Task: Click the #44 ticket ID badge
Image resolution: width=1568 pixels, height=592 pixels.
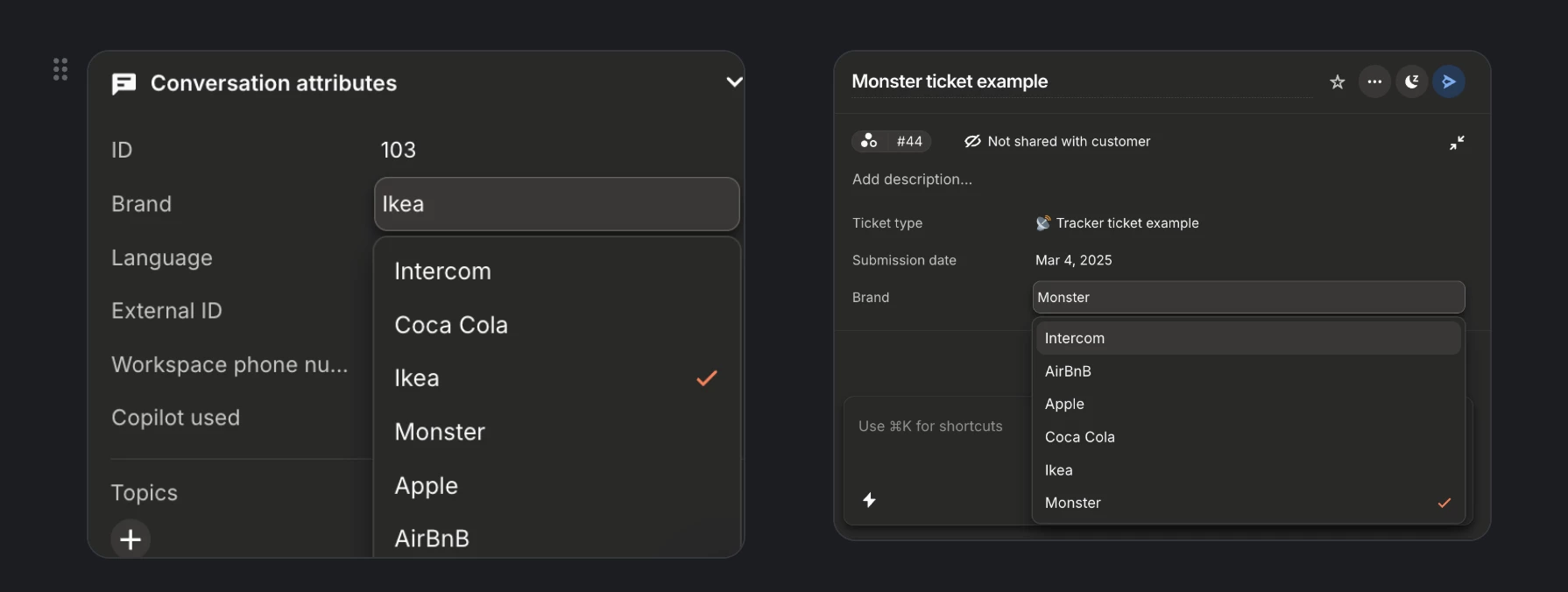Action: 892,141
